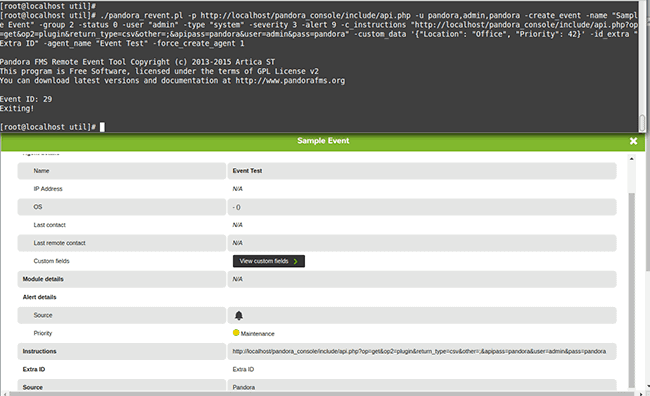The height and width of the screenshot is (396, 650).
Task: Click the N/A value for Module details
Action: coord(238,279)
